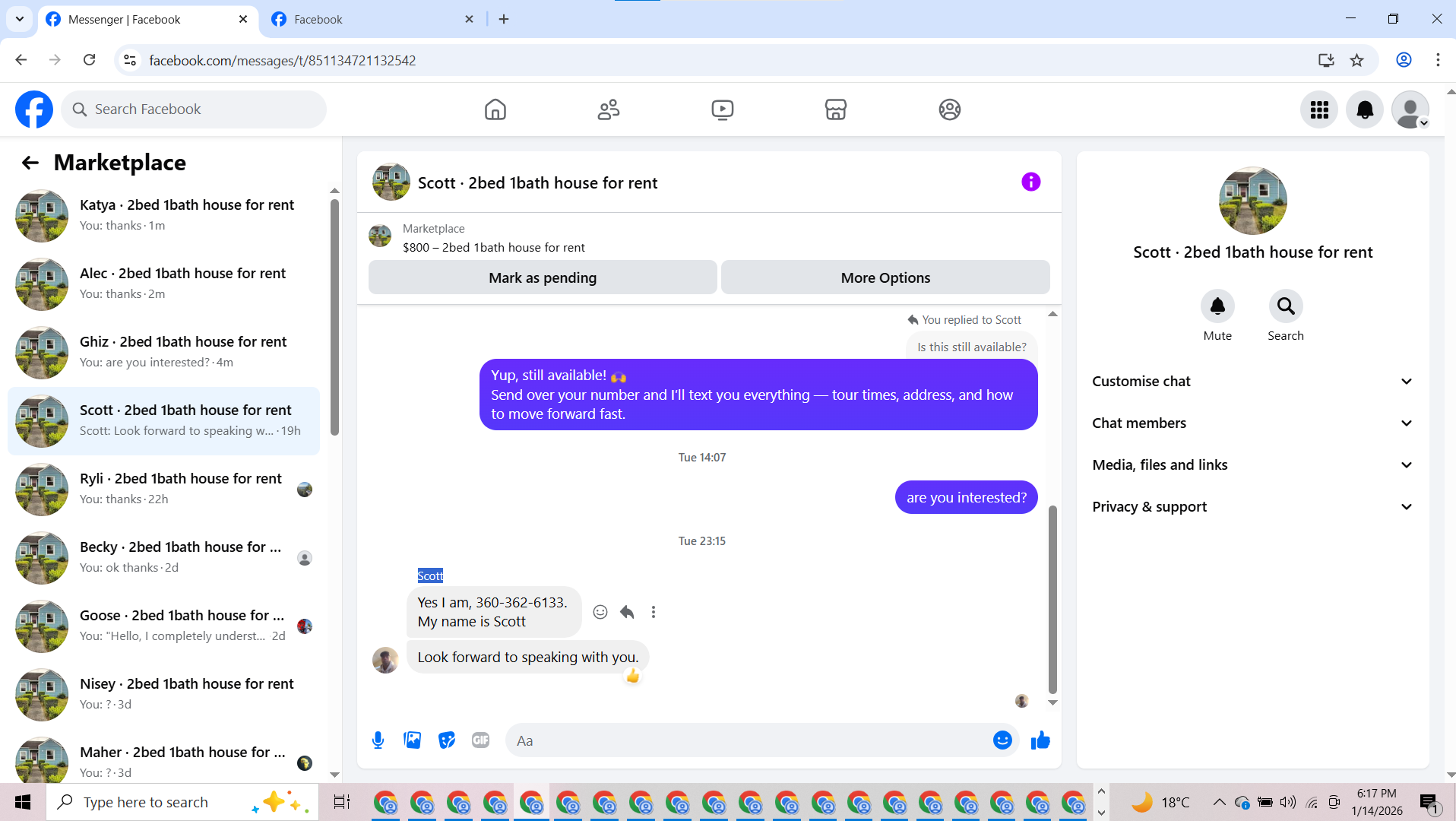1456x821 pixels.
Task: Open the volume icon in system tray
Action: (x=1287, y=802)
